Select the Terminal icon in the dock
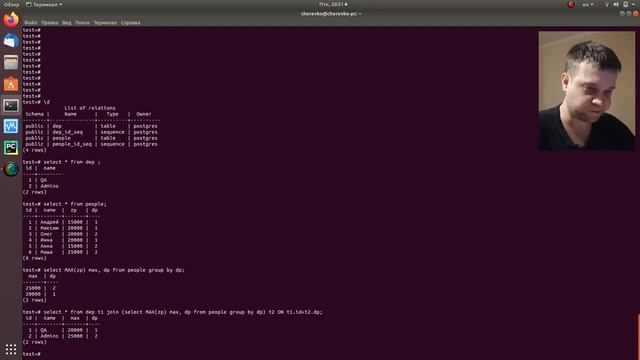The image size is (640, 360). click(11, 105)
